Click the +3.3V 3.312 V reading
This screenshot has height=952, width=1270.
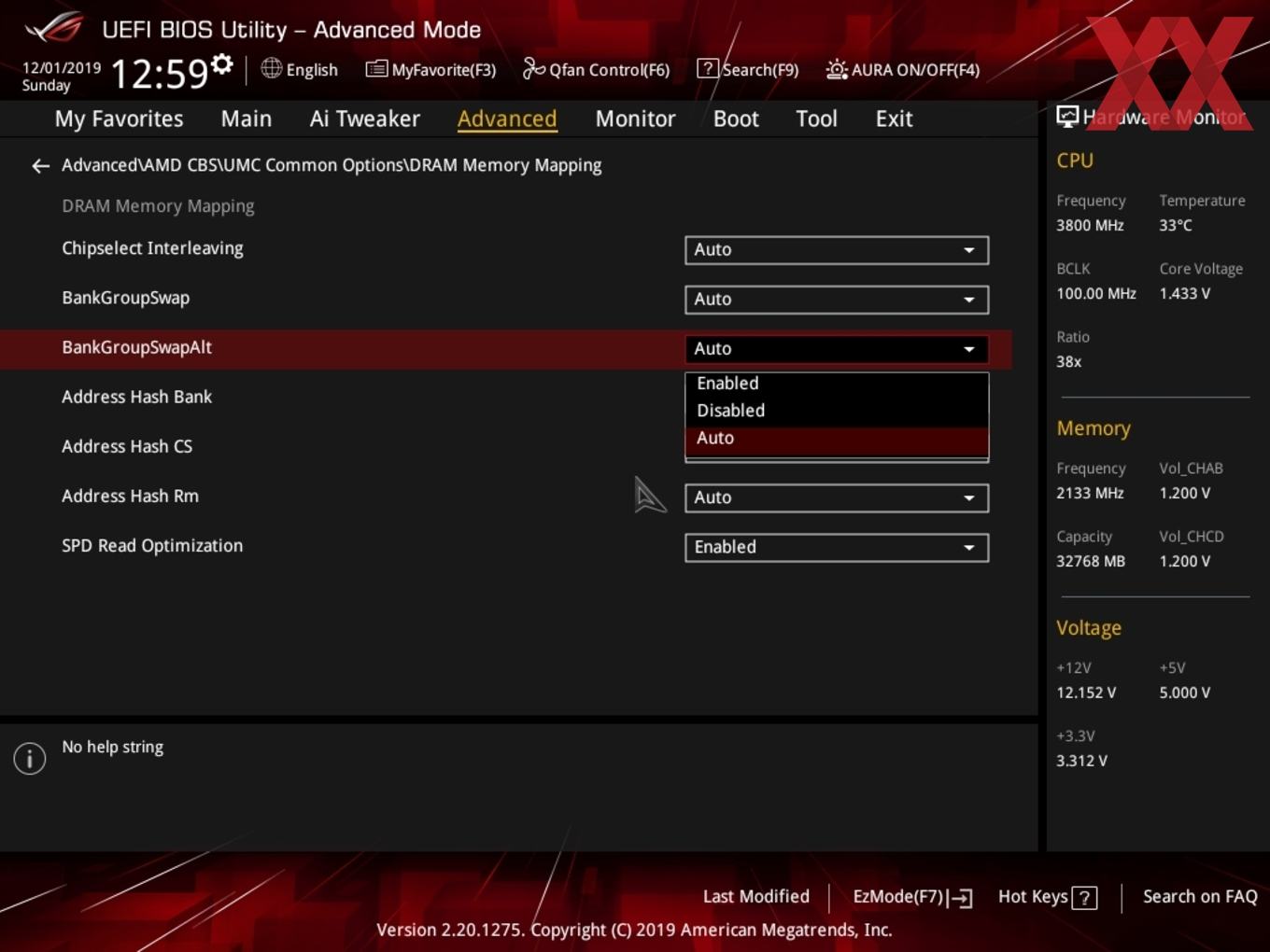pyautogui.click(x=1081, y=762)
